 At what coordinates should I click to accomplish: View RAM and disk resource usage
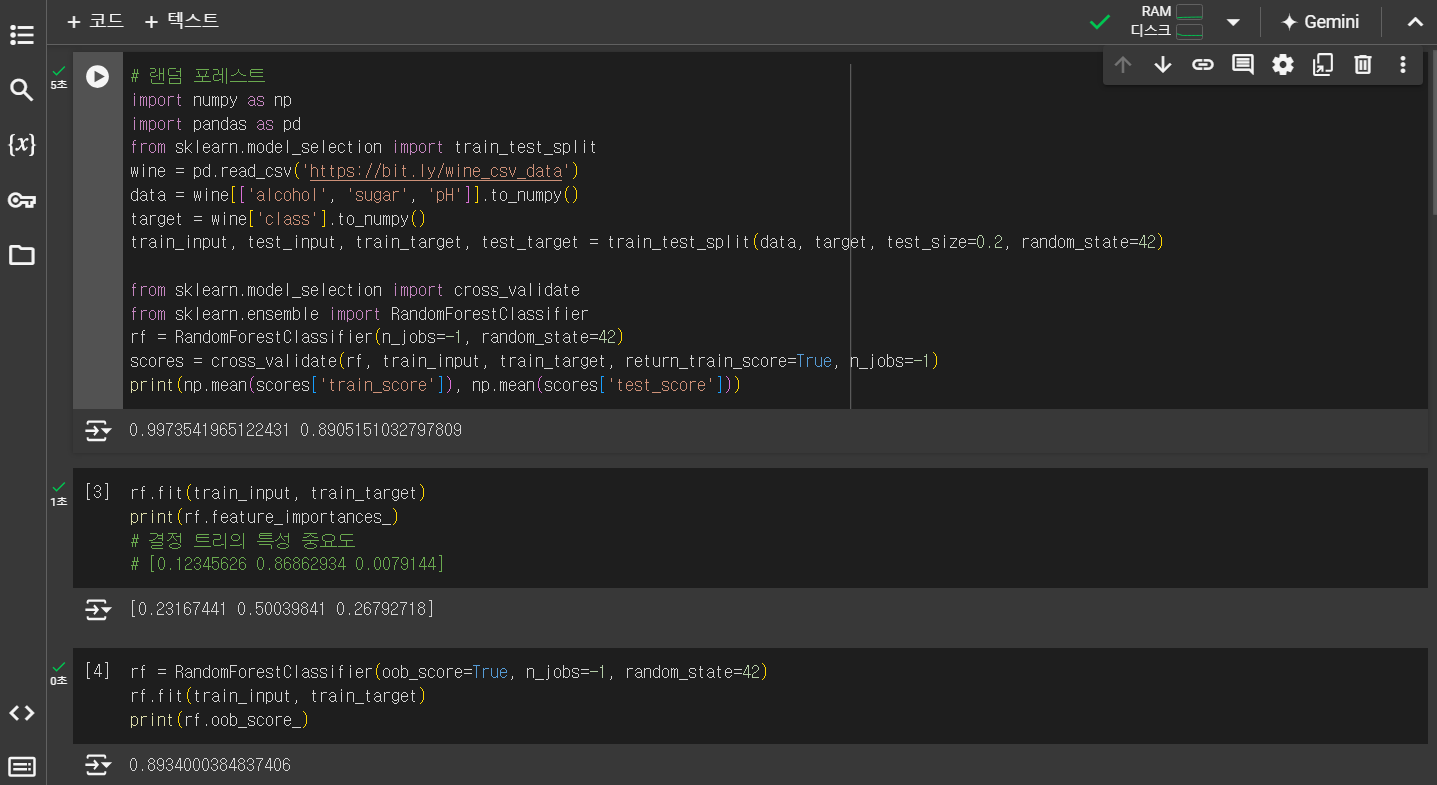pyautogui.click(x=1167, y=21)
